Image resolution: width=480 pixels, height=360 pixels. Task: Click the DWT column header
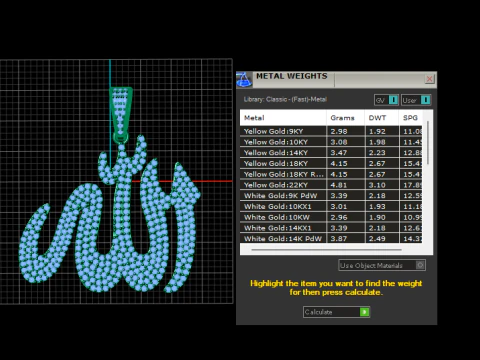tap(382, 118)
